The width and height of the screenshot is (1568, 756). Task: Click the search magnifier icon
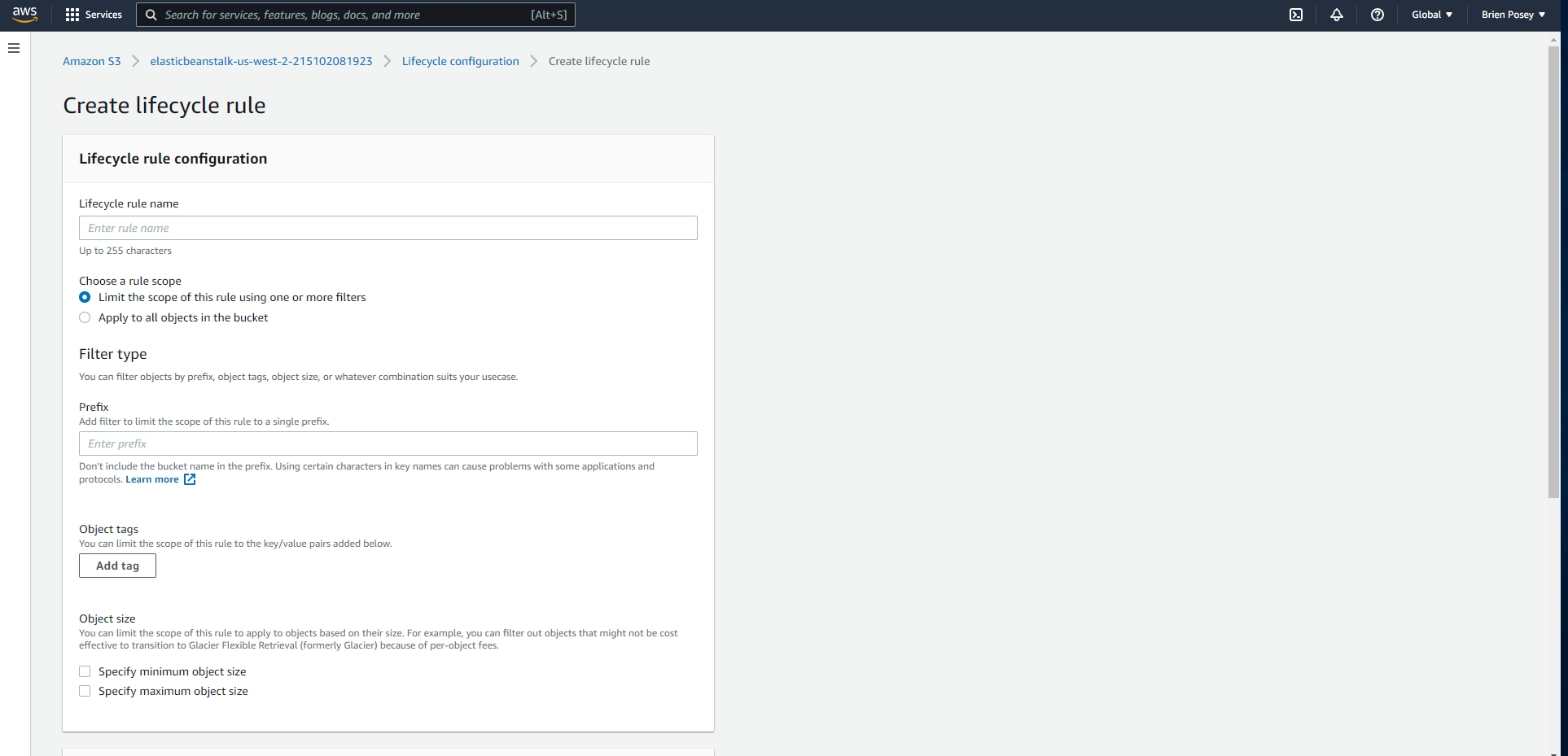(151, 15)
